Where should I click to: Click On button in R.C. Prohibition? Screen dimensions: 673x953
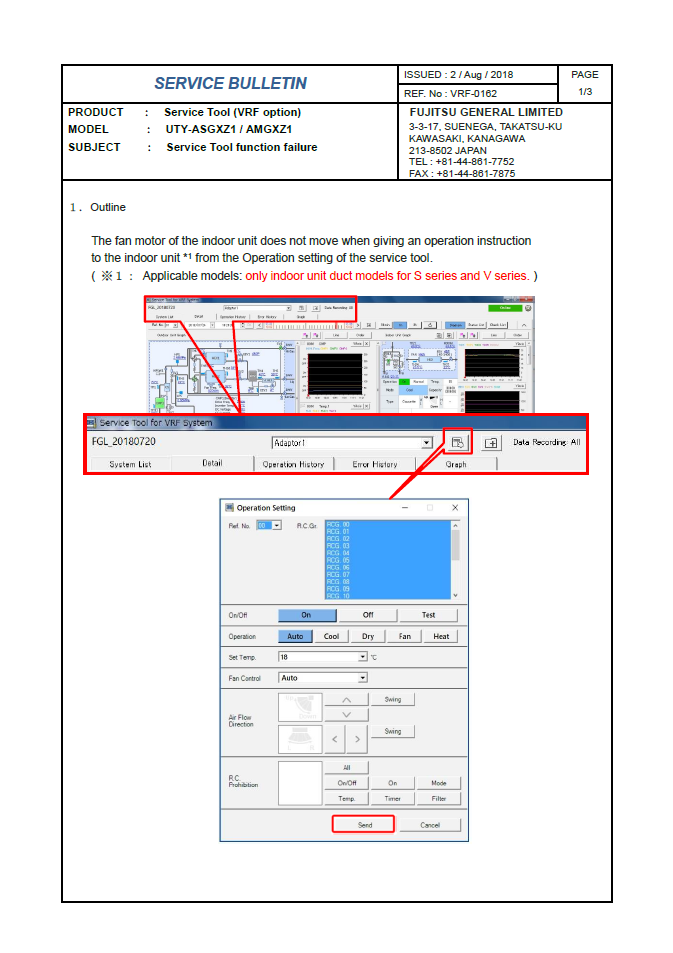(393, 783)
